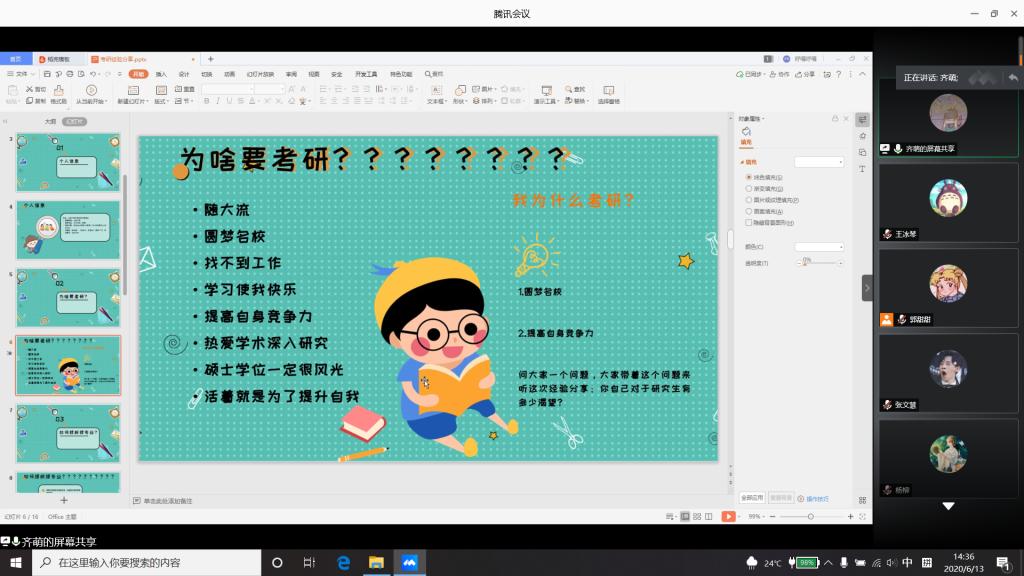The width and height of the screenshot is (1024, 576).
Task: Click the paint bucket fill icon
Action: [746, 131]
